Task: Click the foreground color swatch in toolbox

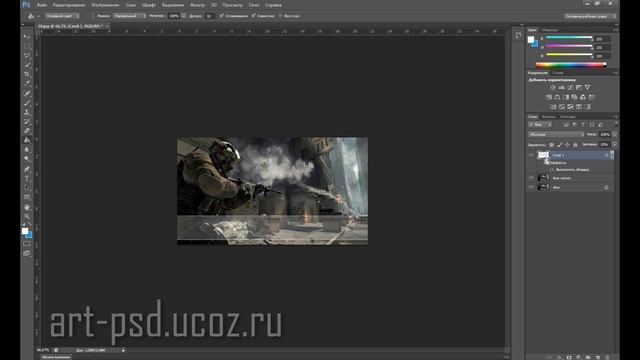Action: (25, 231)
